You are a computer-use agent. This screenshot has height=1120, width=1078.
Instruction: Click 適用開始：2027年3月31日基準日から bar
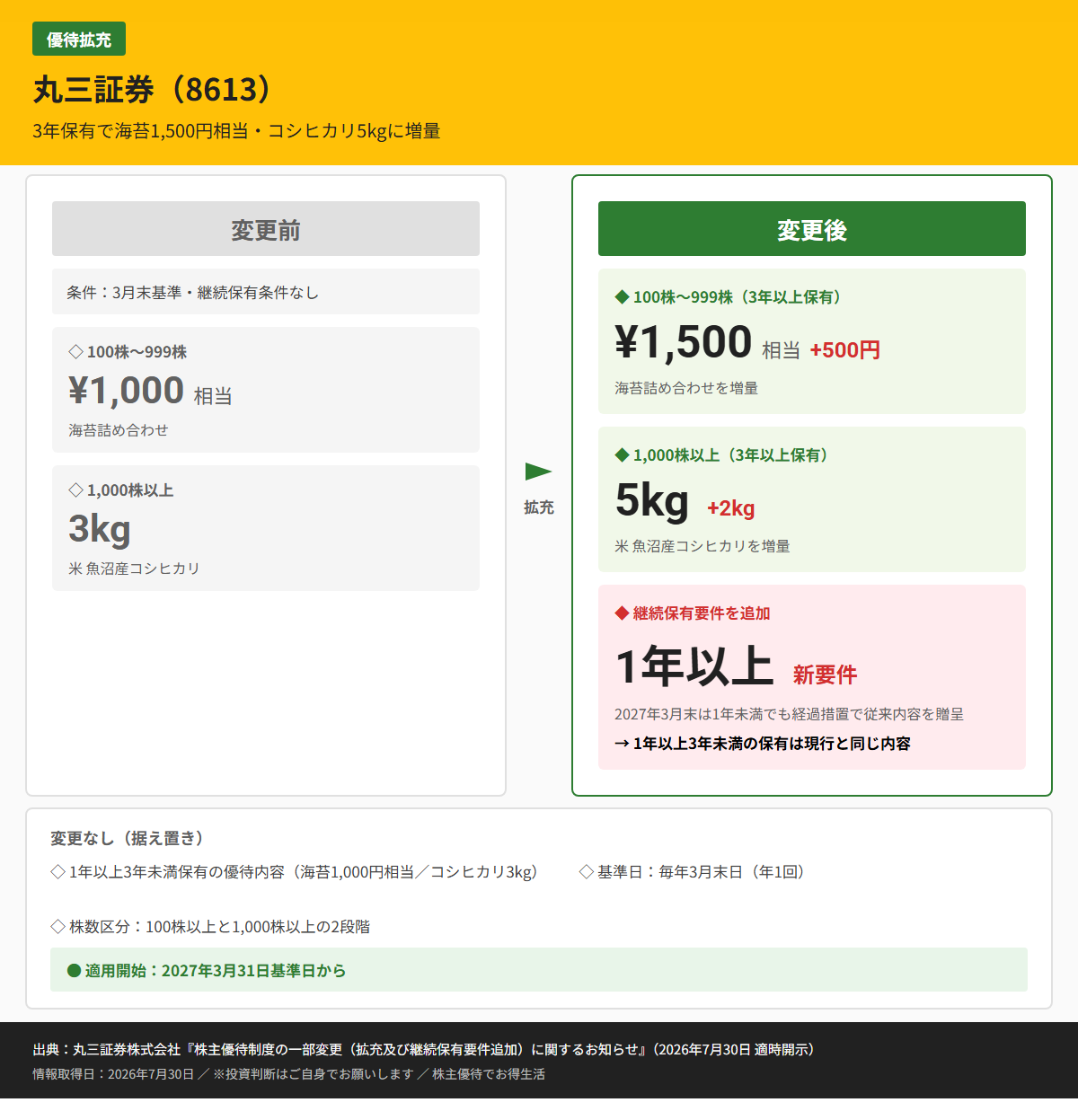[539, 970]
